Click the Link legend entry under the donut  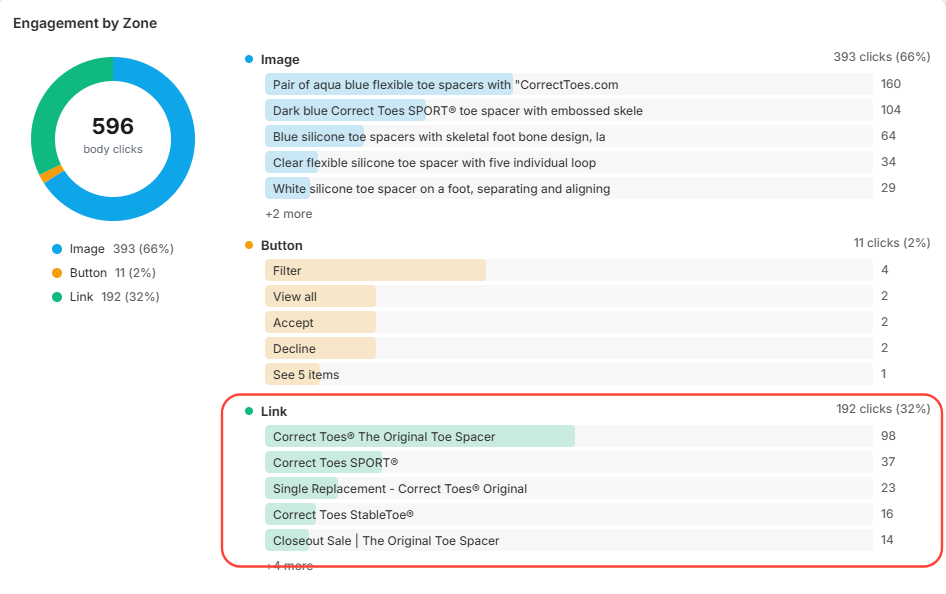[x=106, y=297]
